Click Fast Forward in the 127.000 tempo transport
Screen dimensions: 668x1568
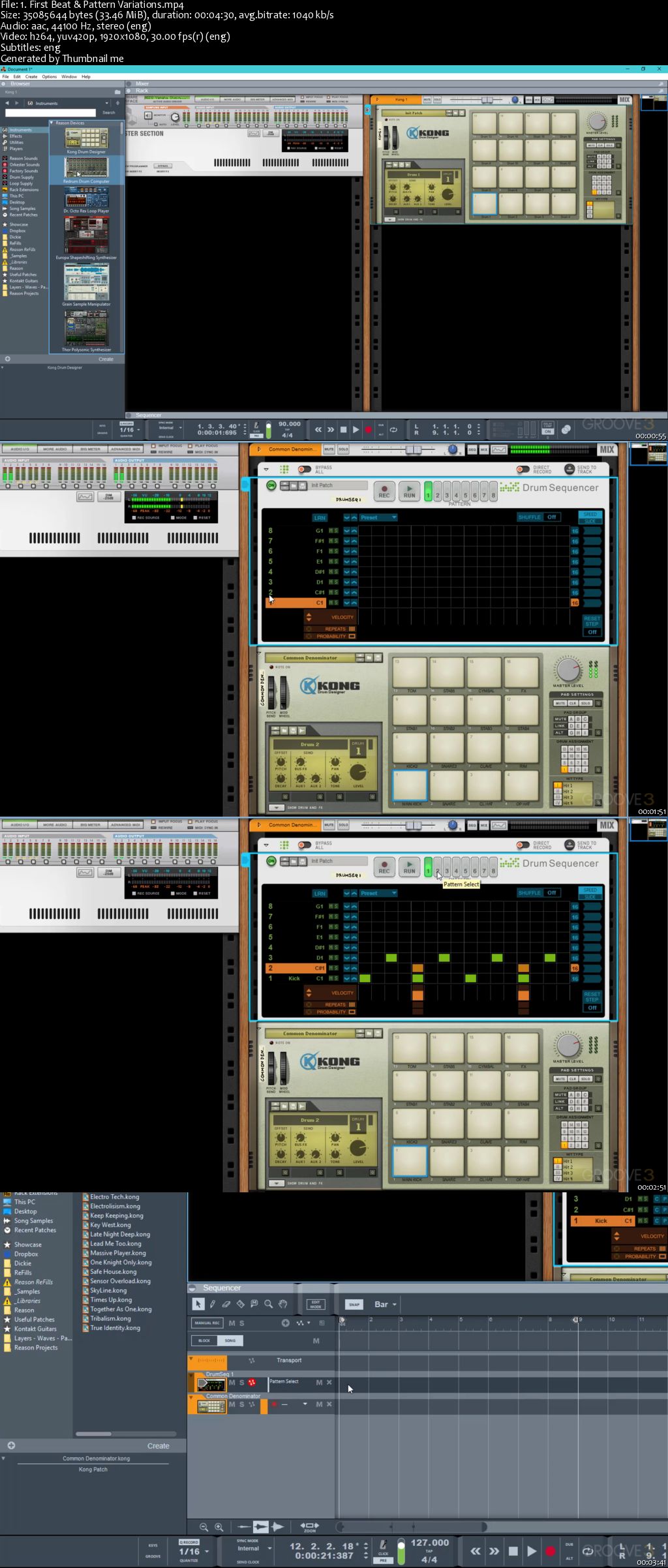coord(494,1551)
